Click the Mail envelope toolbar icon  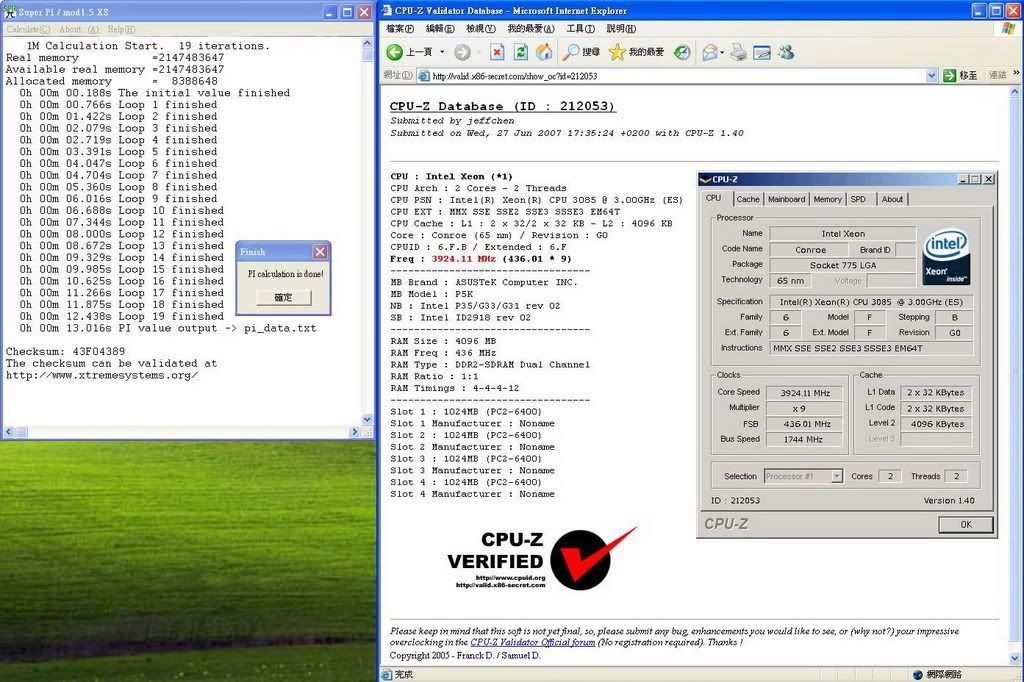click(x=710, y=52)
